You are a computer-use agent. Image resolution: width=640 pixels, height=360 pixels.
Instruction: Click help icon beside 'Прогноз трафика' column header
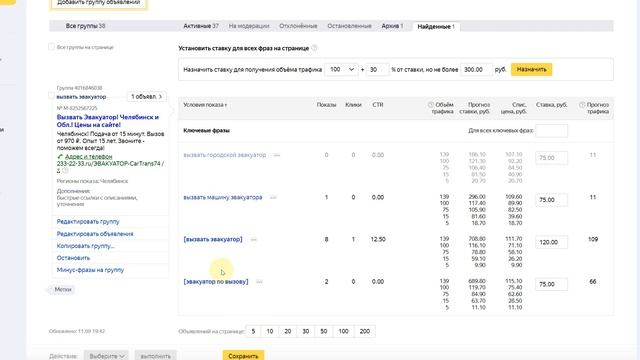pos(582,105)
